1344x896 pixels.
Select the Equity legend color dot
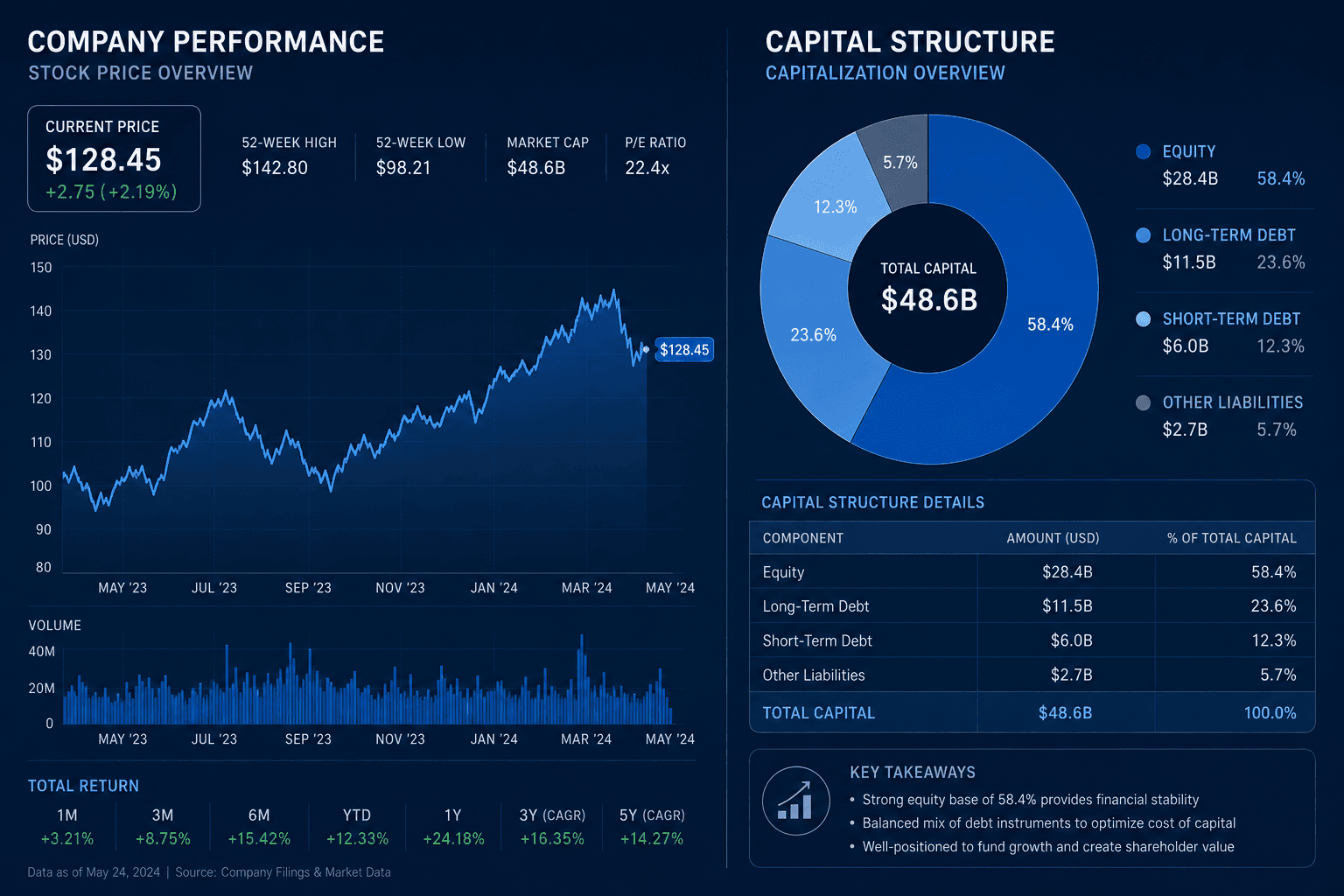[1143, 151]
